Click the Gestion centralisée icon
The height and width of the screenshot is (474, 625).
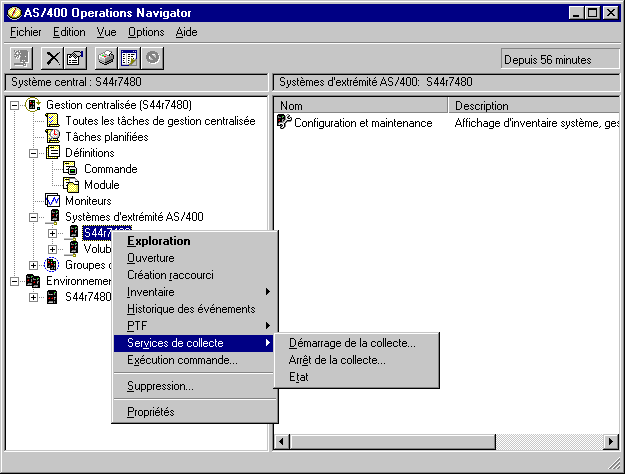33,105
